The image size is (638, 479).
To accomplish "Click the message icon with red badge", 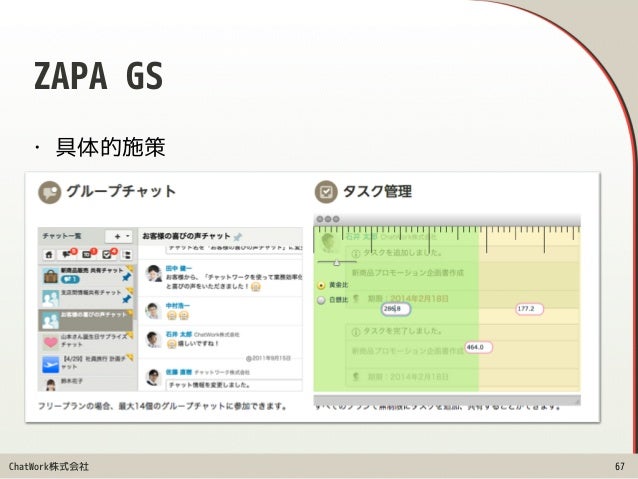I will point(87,254).
